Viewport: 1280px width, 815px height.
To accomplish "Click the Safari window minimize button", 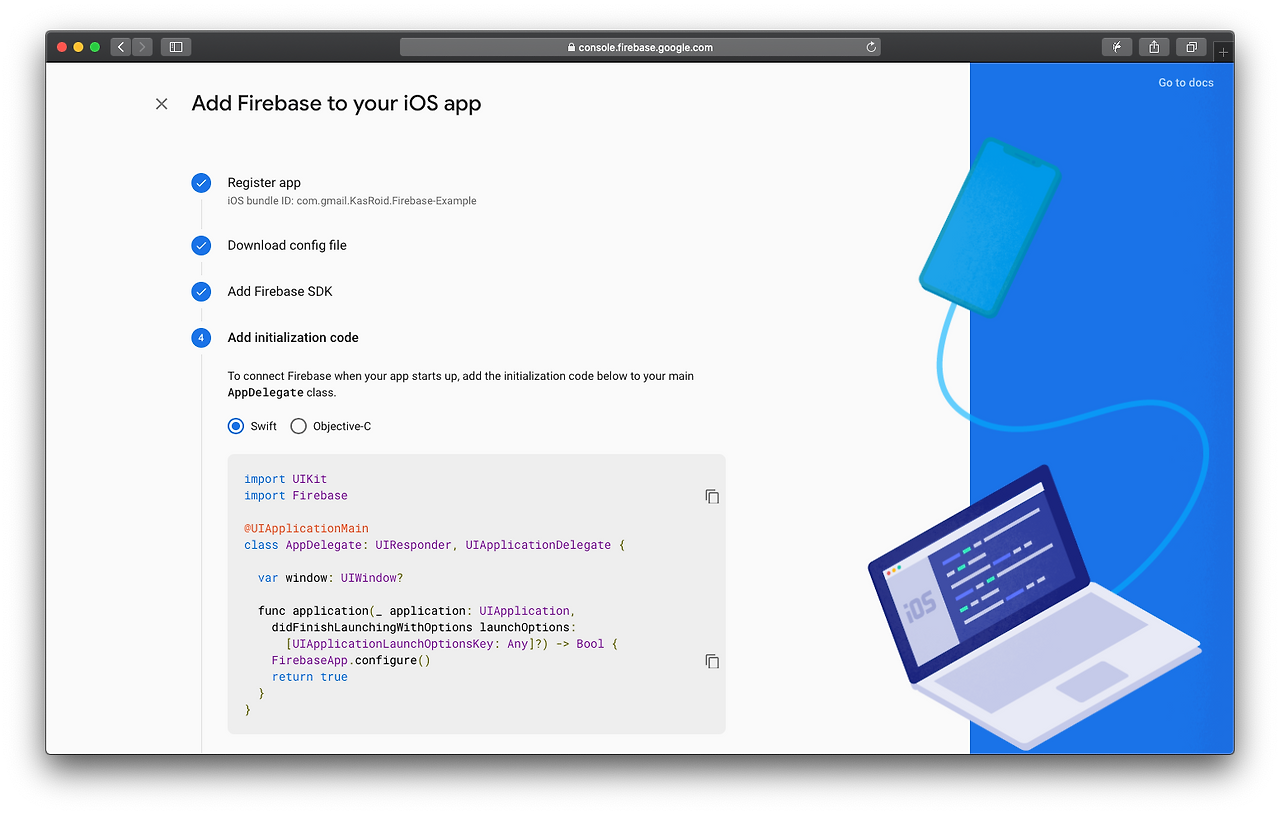I will tap(78, 47).
